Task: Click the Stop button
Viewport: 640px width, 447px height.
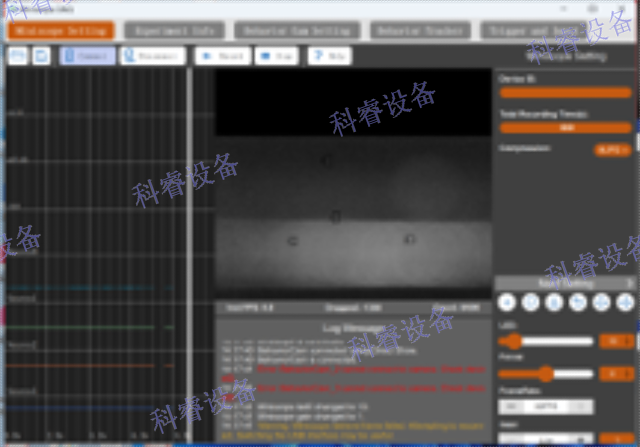Action: tap(277, 56)
